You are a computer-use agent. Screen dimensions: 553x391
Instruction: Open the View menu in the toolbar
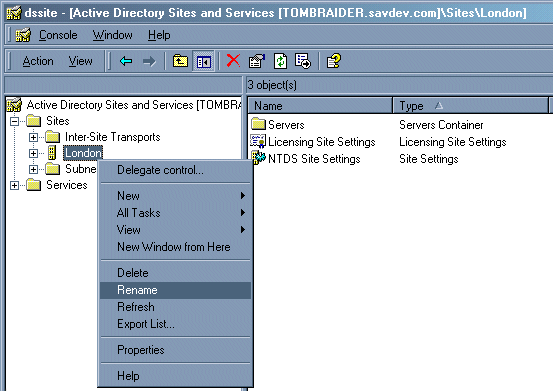point(80,61)
